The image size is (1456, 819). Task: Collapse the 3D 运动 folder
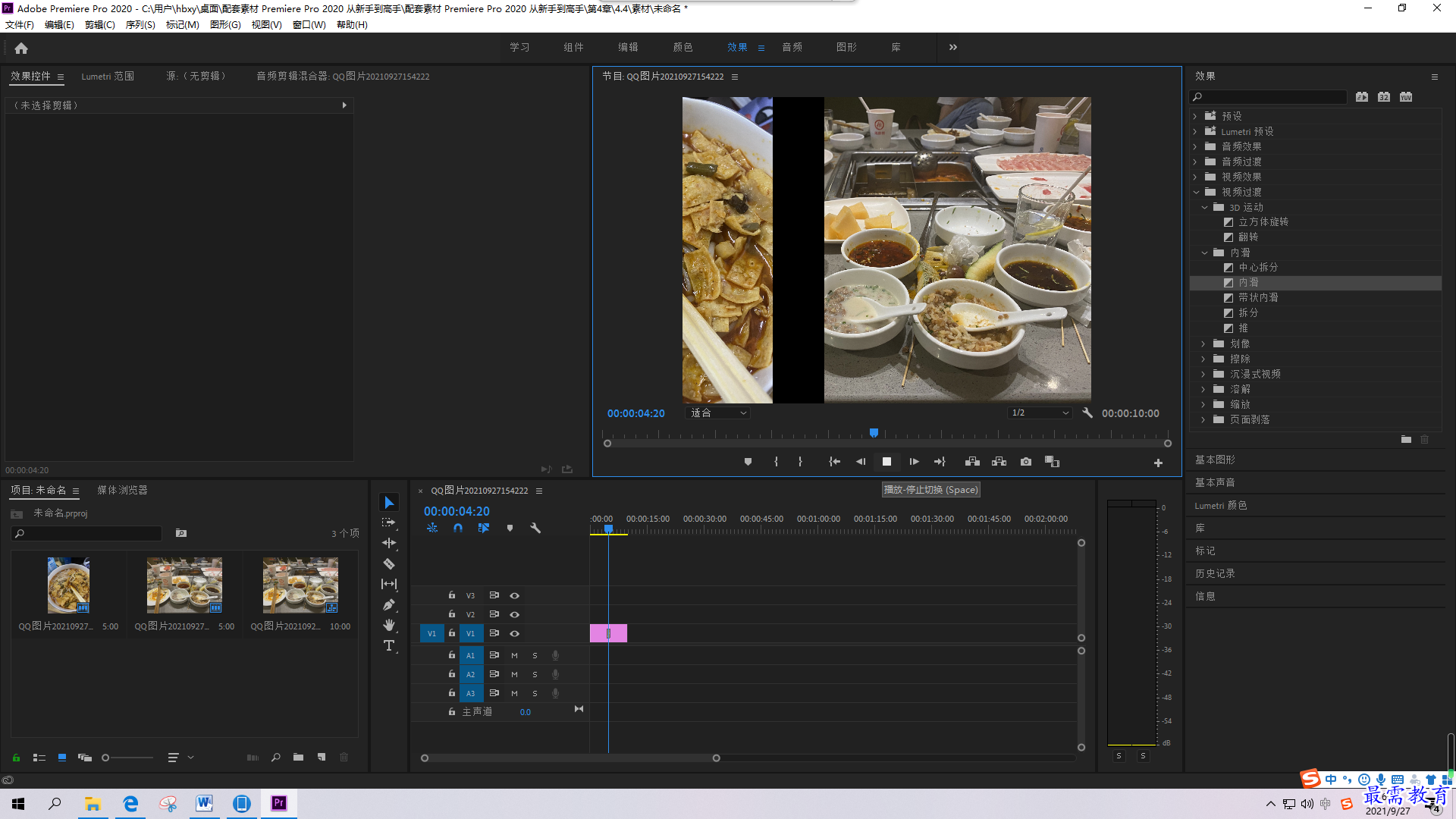tap(1204, 207)
